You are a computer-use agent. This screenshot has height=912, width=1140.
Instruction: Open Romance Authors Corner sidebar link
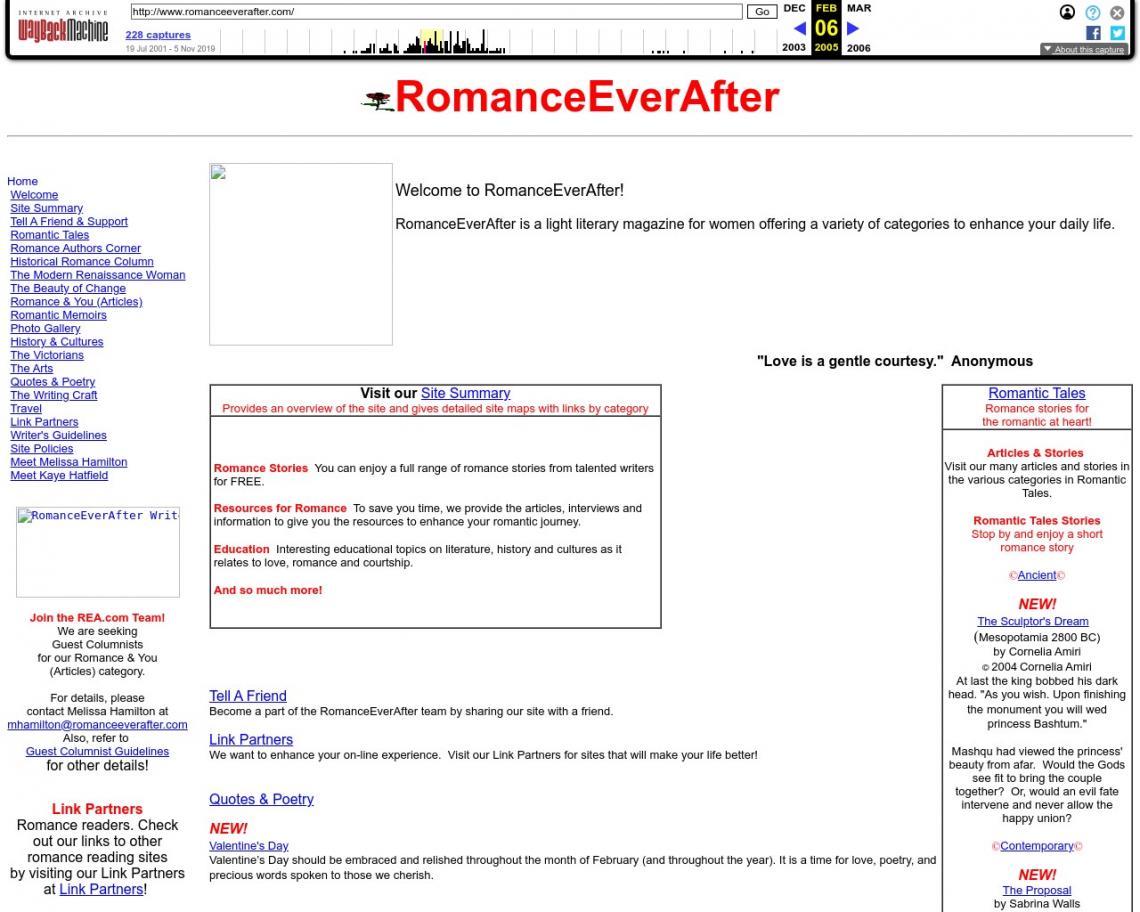pyautogui.click(x=76, y=248)
